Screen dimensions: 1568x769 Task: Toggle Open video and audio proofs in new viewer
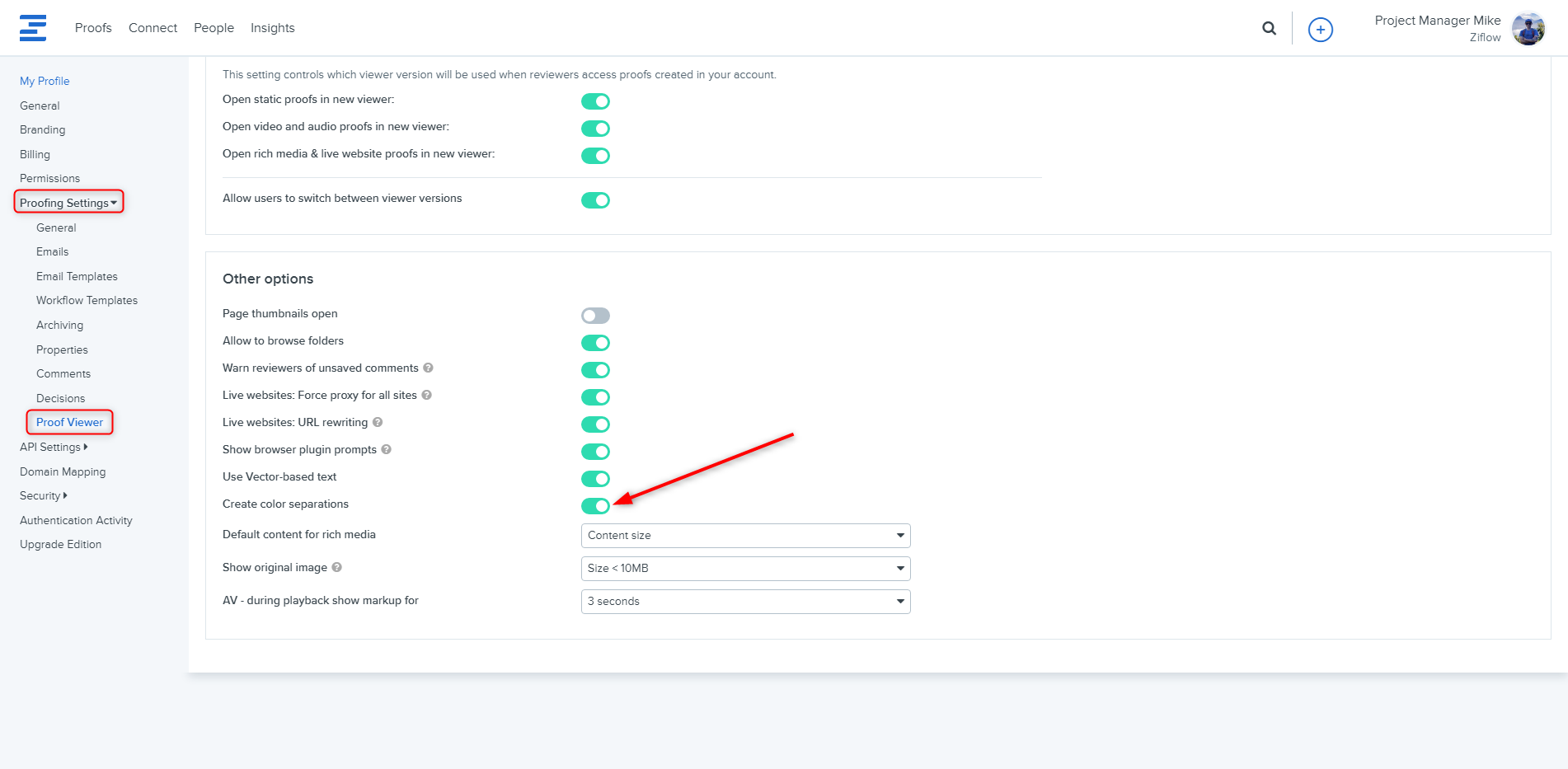tap(595, 129)
